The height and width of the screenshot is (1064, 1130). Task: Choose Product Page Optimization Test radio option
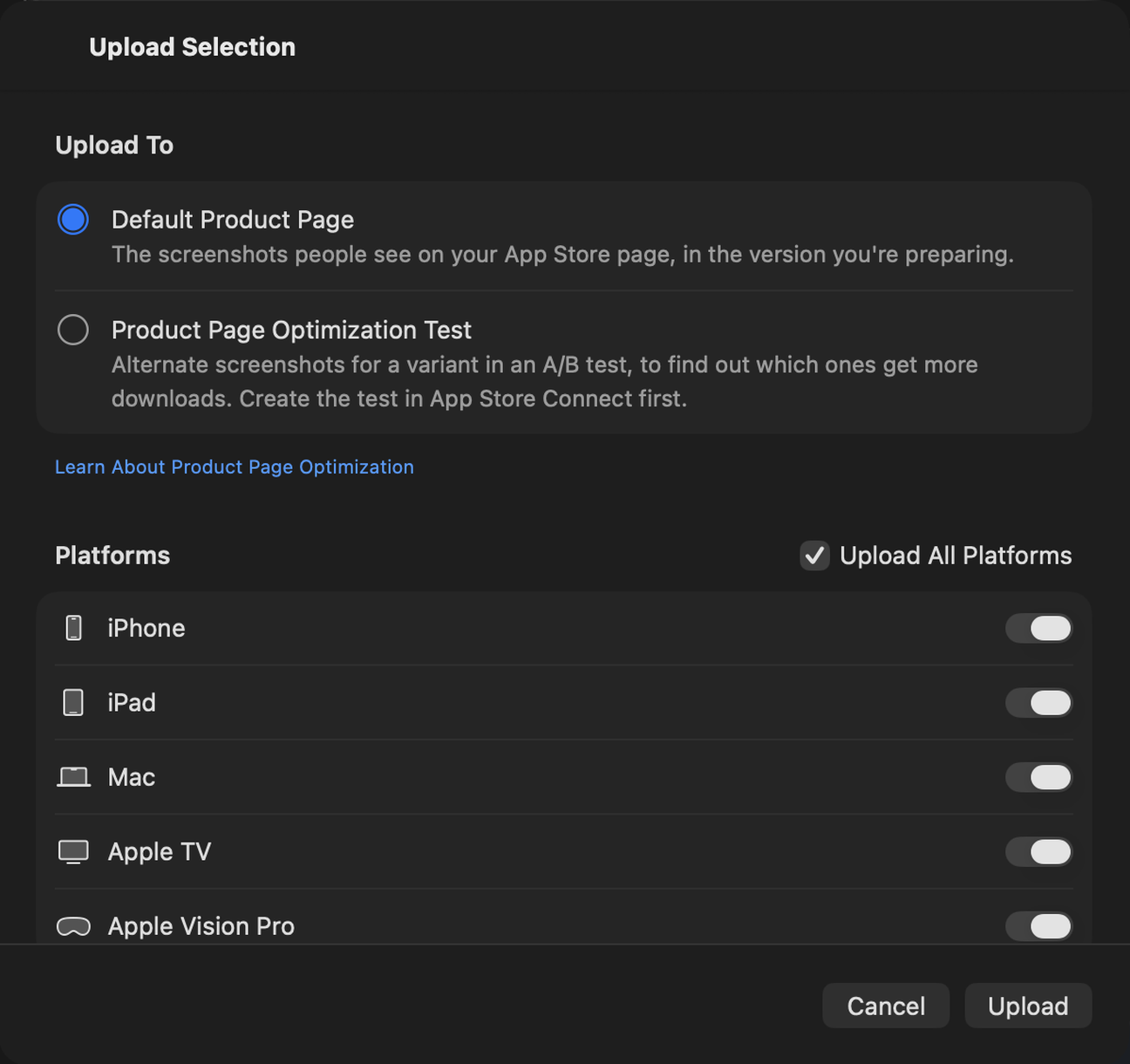[73, 330]
